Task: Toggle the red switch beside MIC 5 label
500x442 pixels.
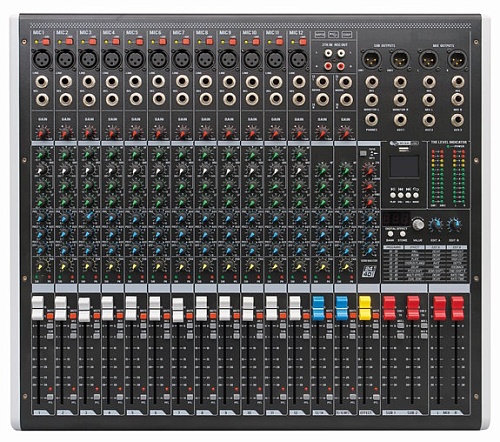Action: [139, 42]
